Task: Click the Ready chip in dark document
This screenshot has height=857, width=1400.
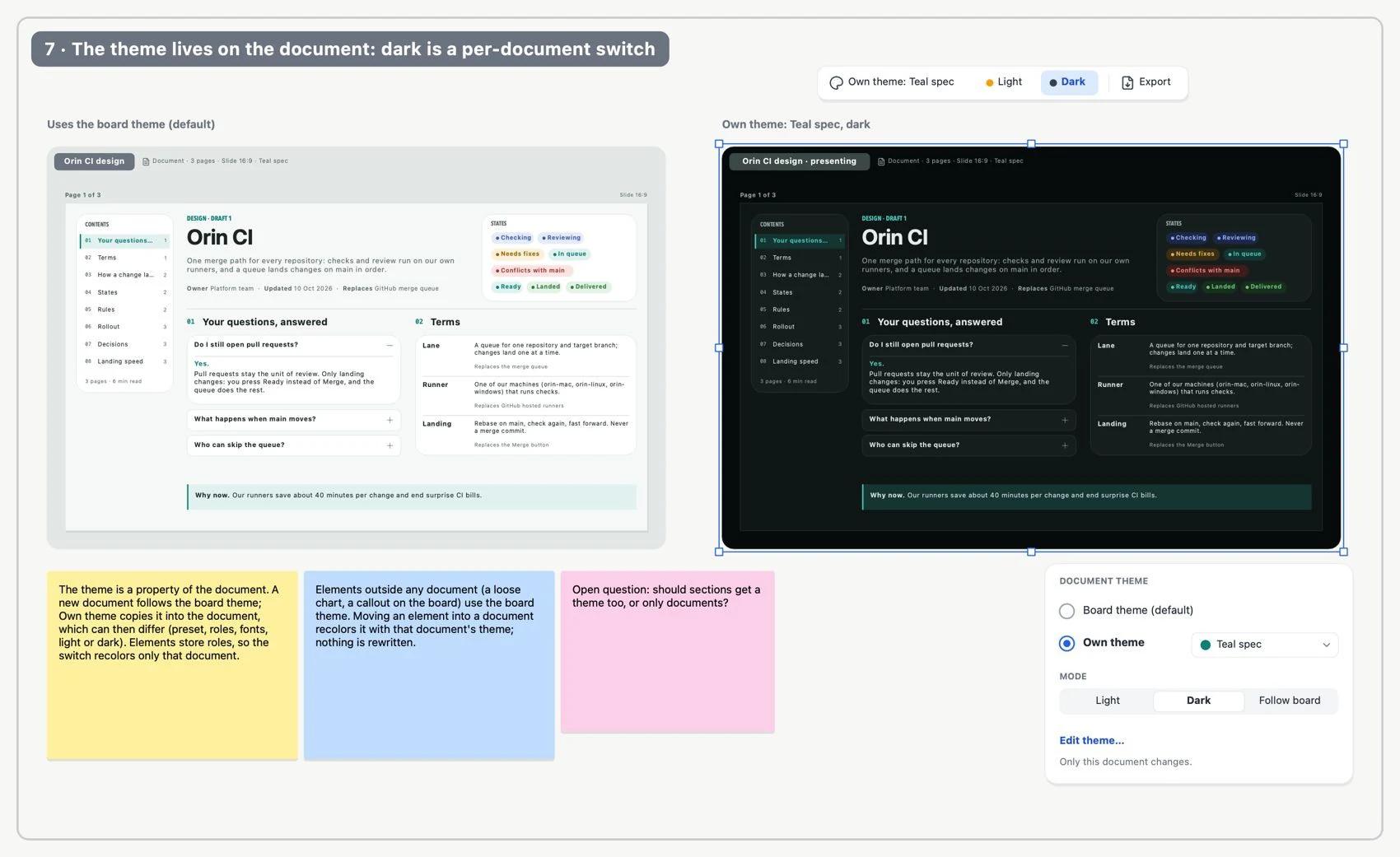Action: pos(1183,287)
